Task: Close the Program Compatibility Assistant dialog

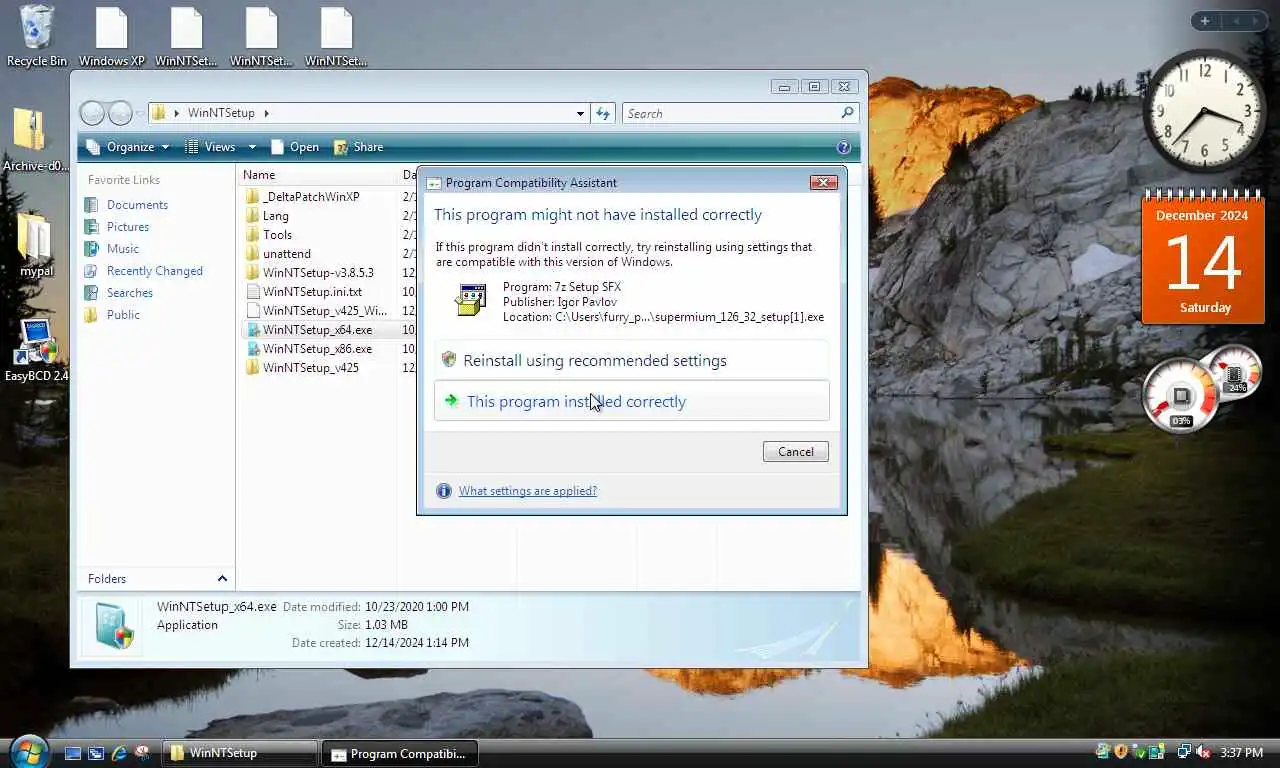Action: pyautogui.click(x=823, y=182)
